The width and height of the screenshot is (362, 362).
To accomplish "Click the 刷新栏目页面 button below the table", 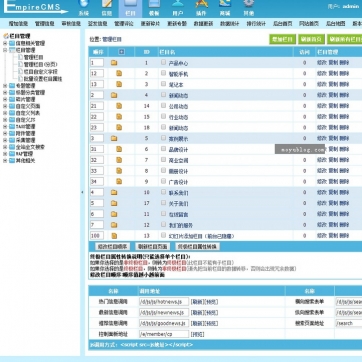I will [x=152, y=247].
